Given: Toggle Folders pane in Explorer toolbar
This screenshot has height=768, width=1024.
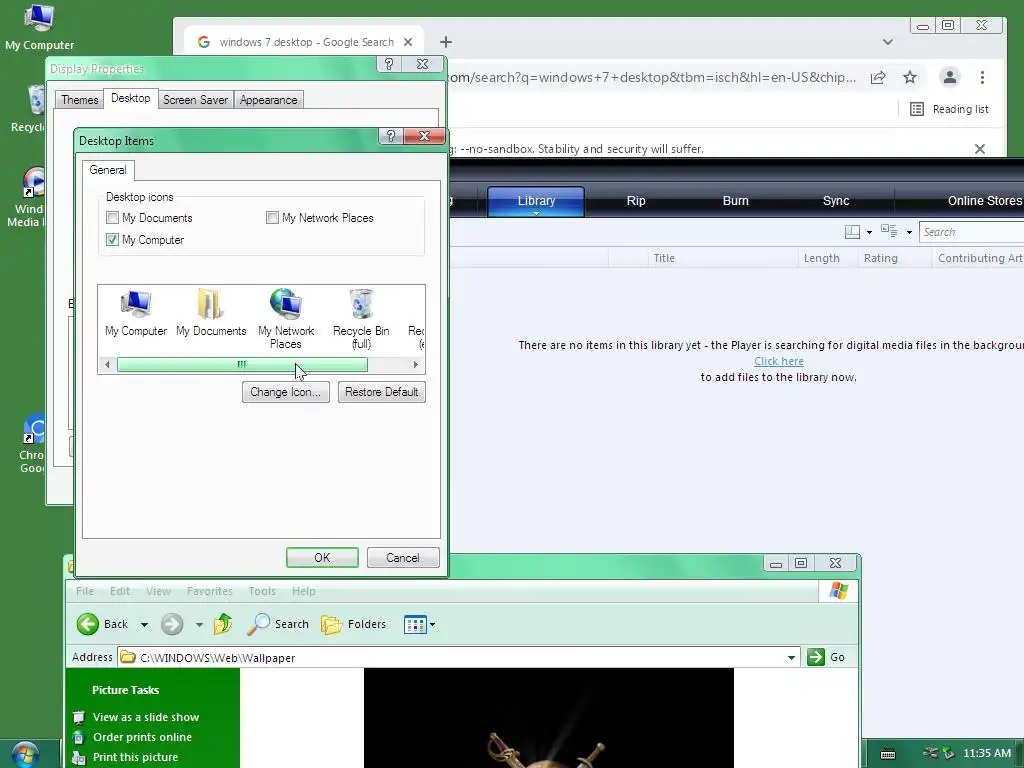Looking at the screenshot, I should pyautogui.click(x=353, y=624).
